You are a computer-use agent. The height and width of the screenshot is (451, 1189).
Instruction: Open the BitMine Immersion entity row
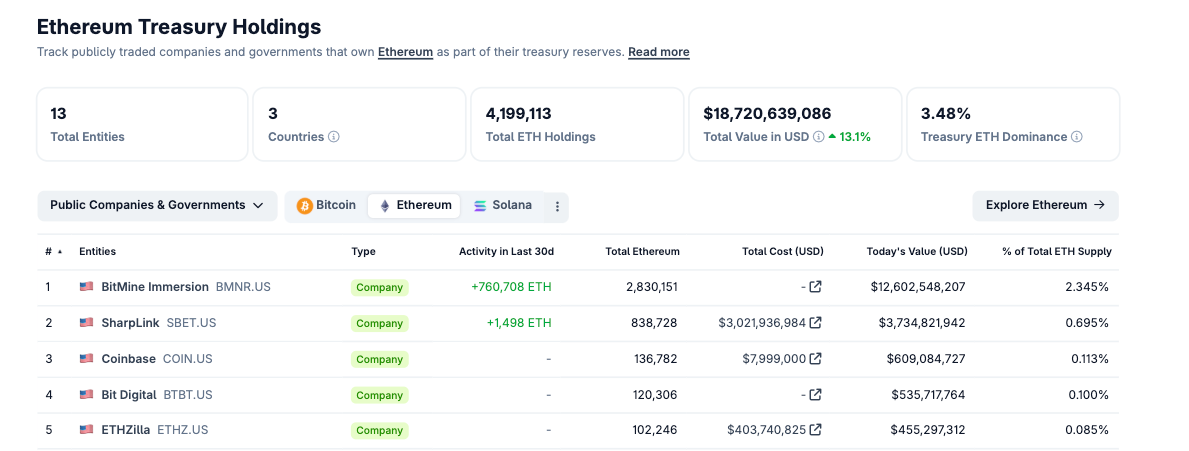pos(155,287)
